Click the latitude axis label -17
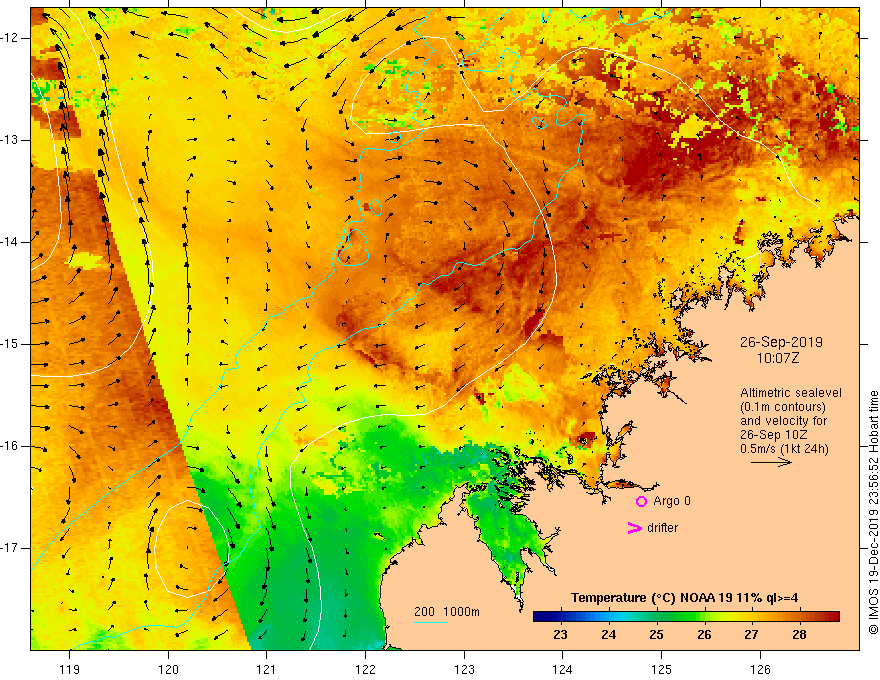880x680 pixels. pyautogui.click(x=10, y=548)
